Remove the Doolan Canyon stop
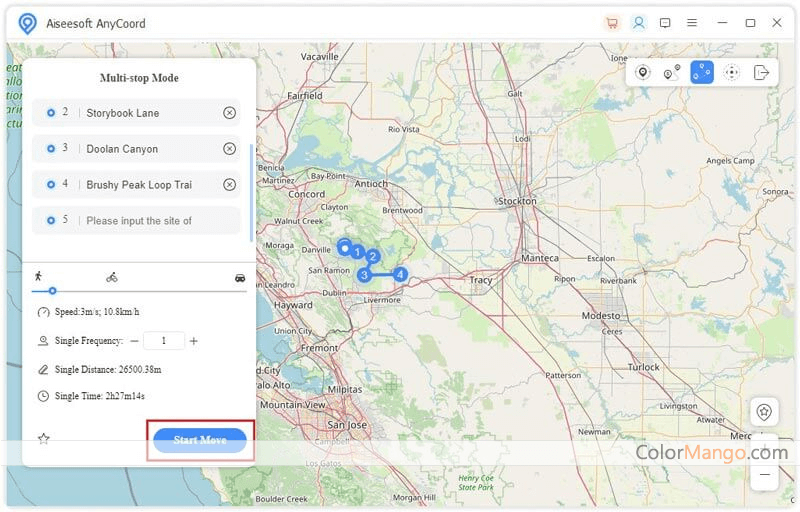Screen dimensions: 800x512 (229, 149)
